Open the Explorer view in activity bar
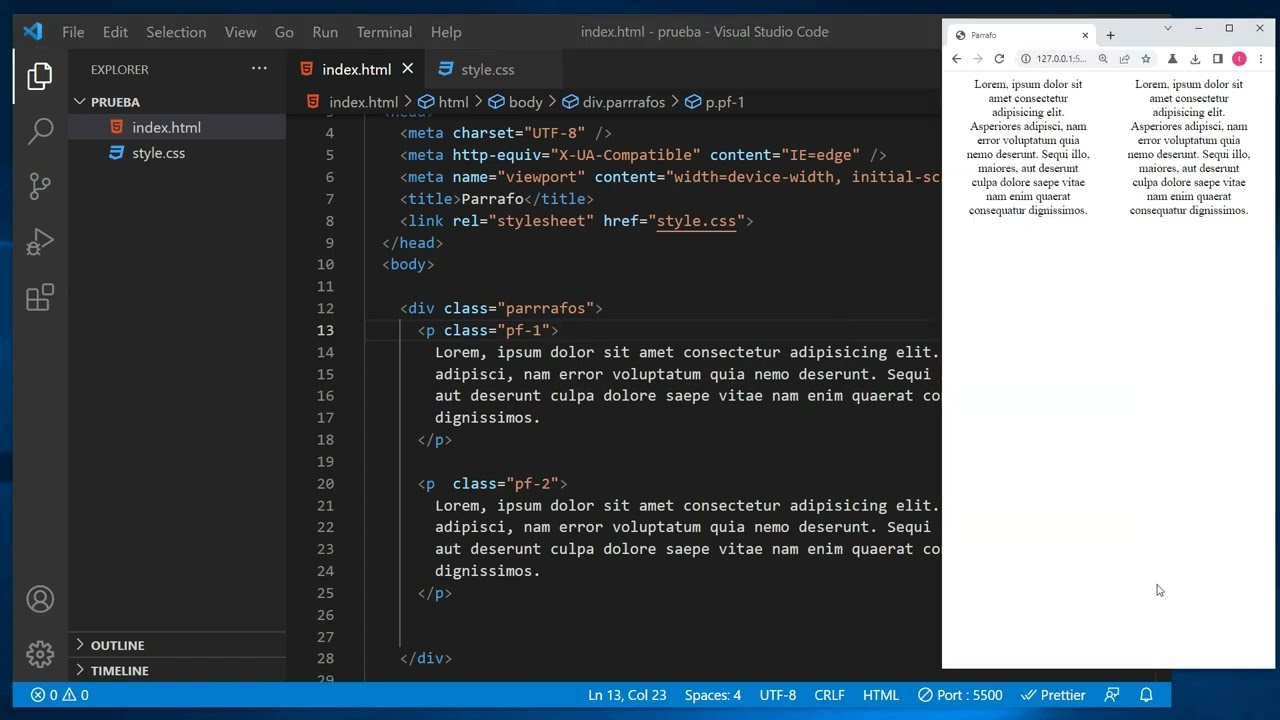Image resolution: width=1280 pixels, height=720 pixels. 40,76
